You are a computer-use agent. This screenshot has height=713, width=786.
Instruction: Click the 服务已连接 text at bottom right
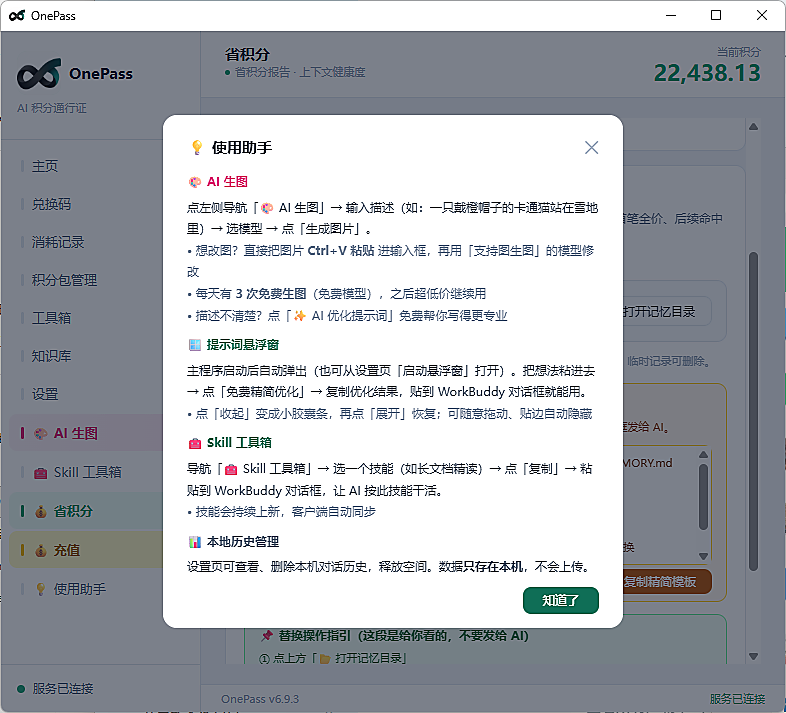click(x=737, y=699)
